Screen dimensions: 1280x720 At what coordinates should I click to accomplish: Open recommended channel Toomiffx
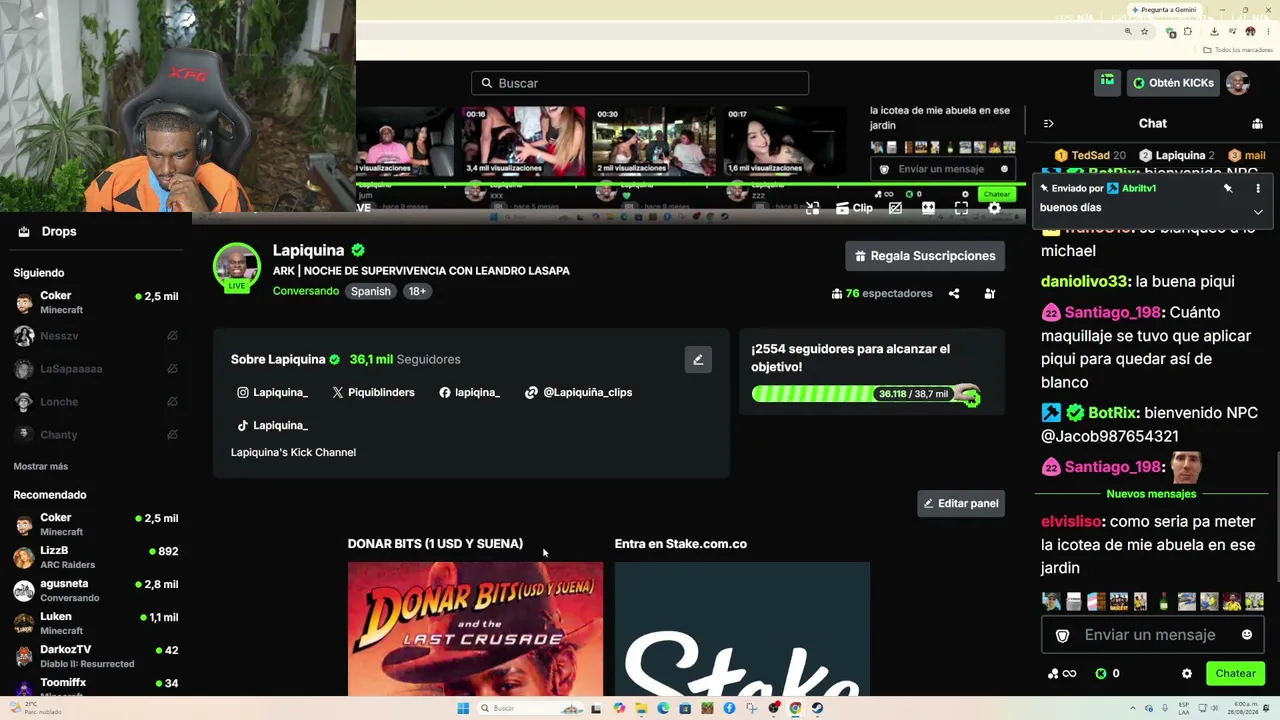tap(96, 686)
